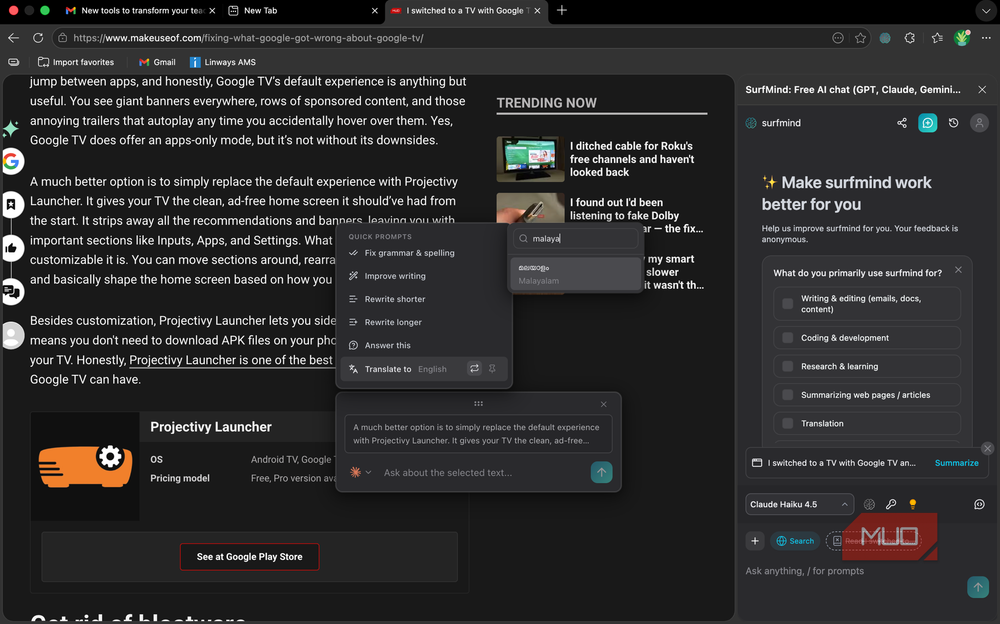Click the profile avatar icon in left rail

tap(11, 335)
